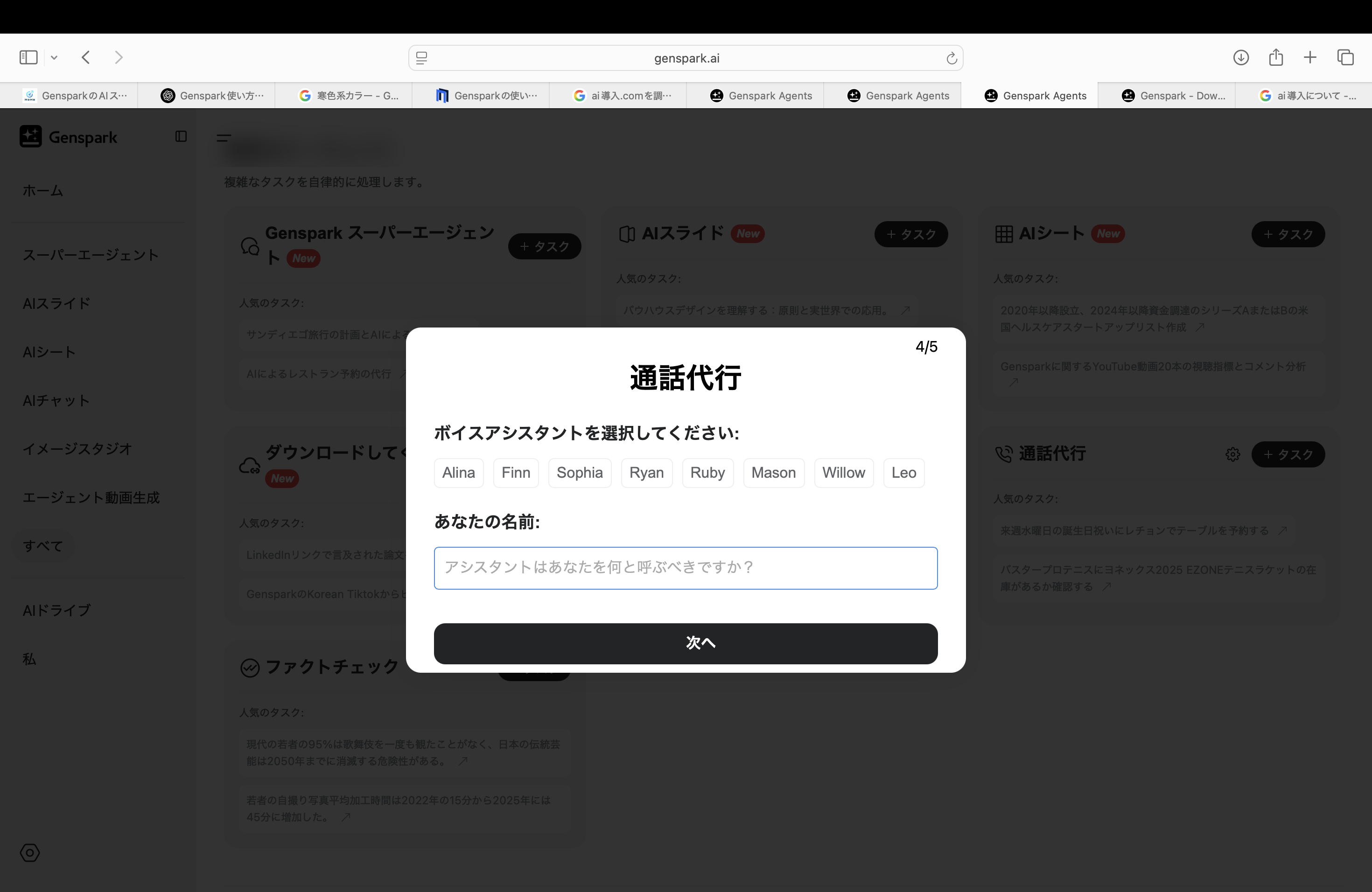Open 通話代行 gear settings icon

(x=1232, y=455)
